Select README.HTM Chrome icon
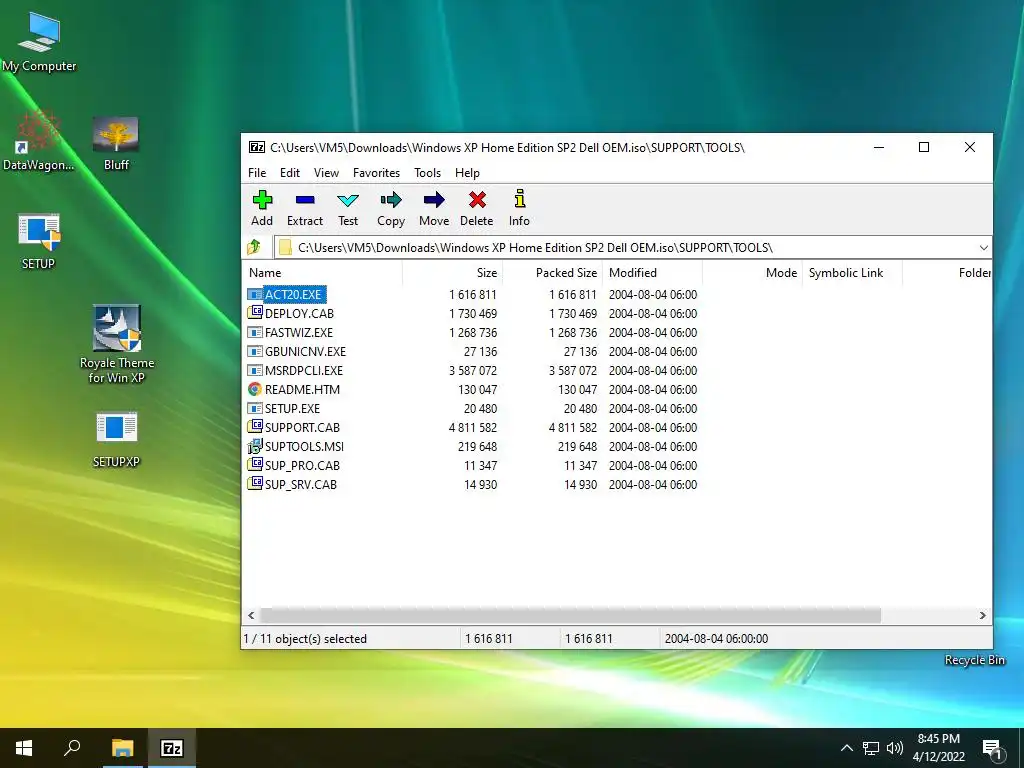The width and height of the screenshot is (1024, 768). (x=255, y=389)
